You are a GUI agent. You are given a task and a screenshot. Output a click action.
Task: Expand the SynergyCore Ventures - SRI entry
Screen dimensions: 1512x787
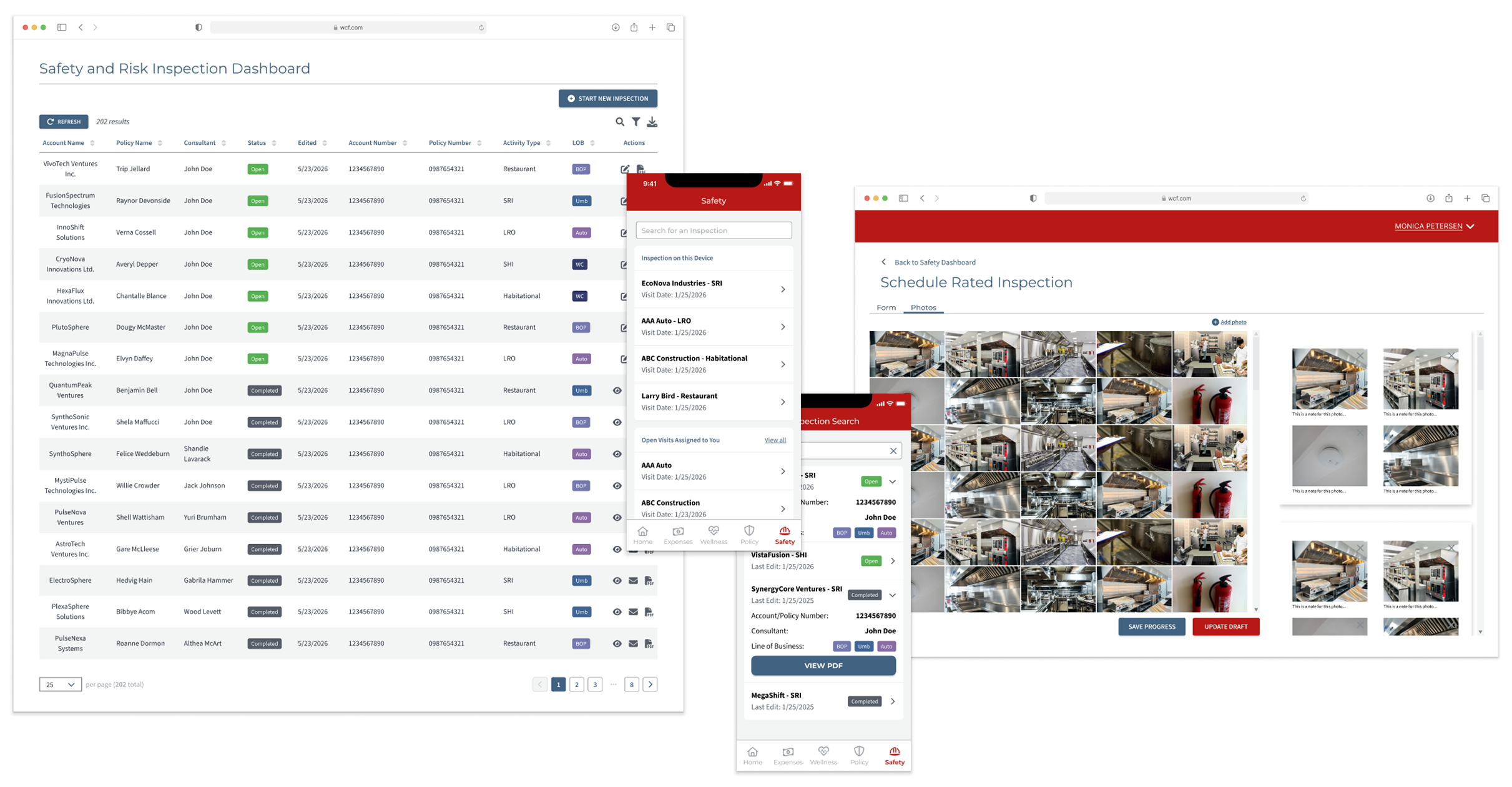[x=893, y=594]
